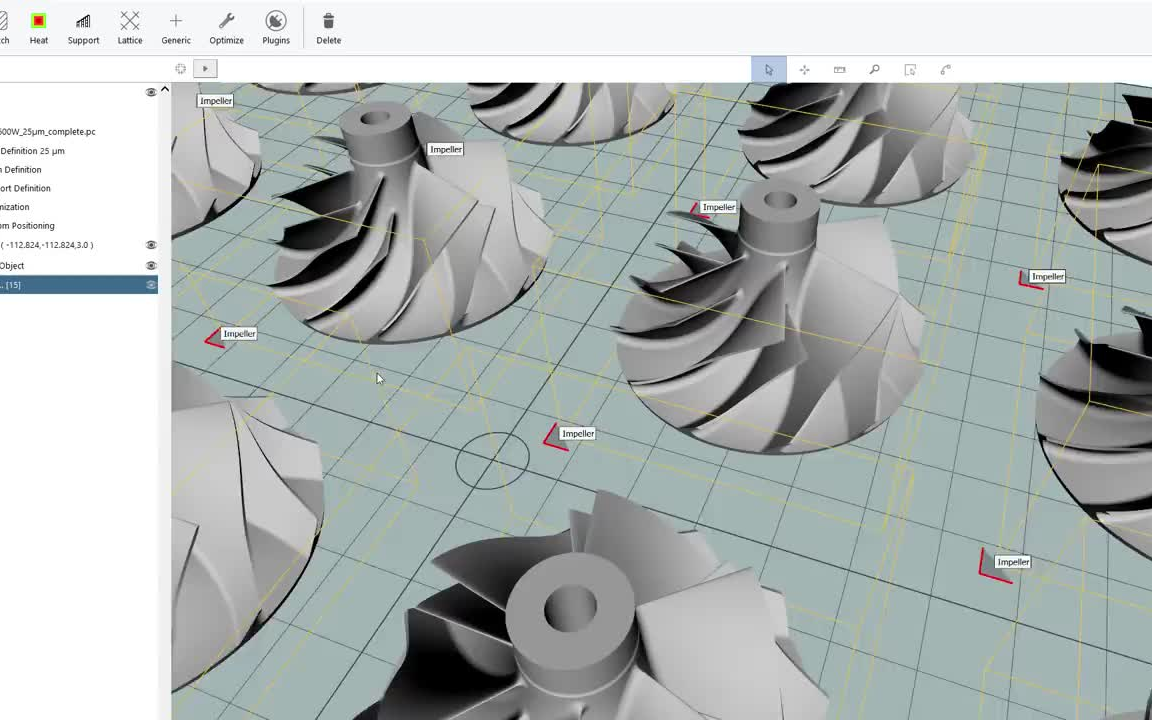Toggle visibility of the Object tree item
Image resolution: width=1152 pixels, height=720 pixels.
click(x=151, y=265)
